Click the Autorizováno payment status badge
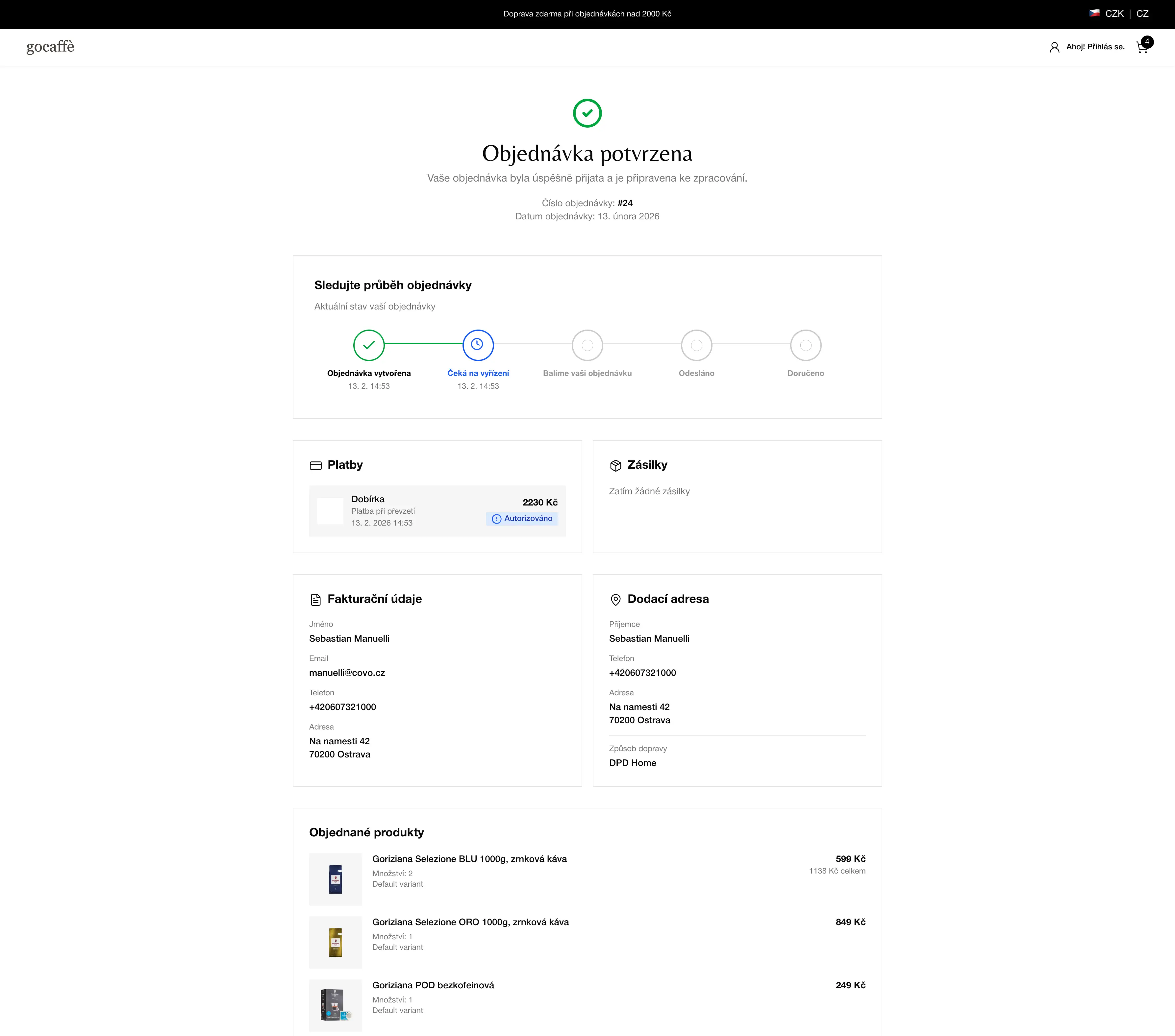This screenshot has width=1175, height=1036. click(x=522, y=518)
